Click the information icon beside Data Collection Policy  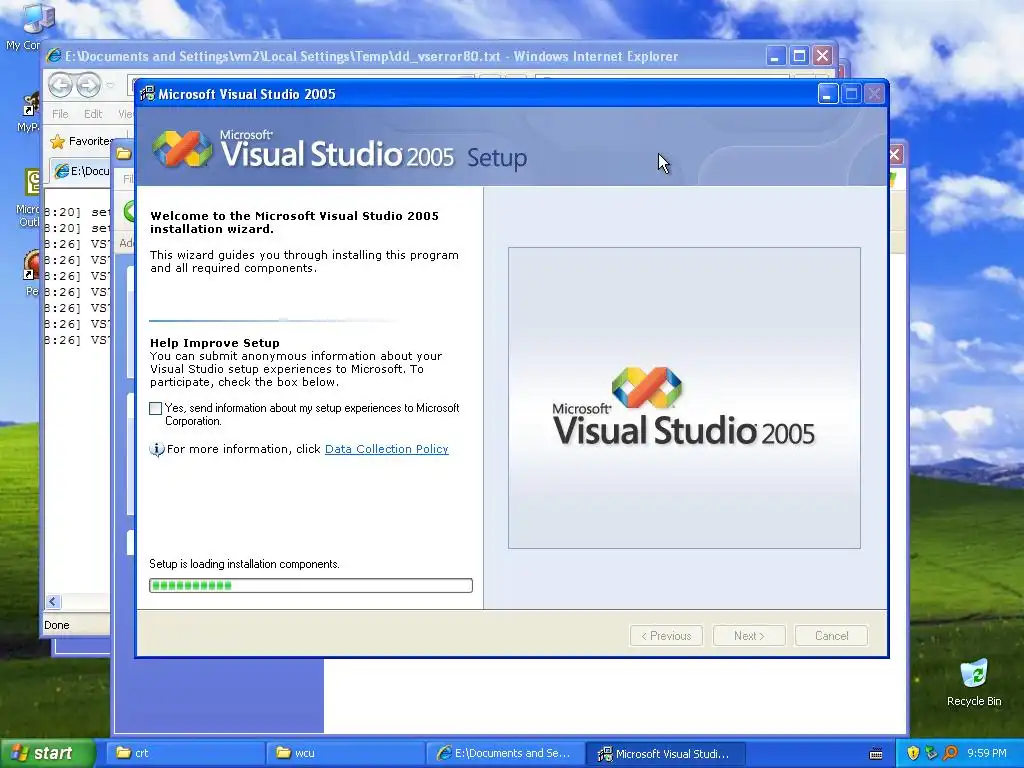157,449
